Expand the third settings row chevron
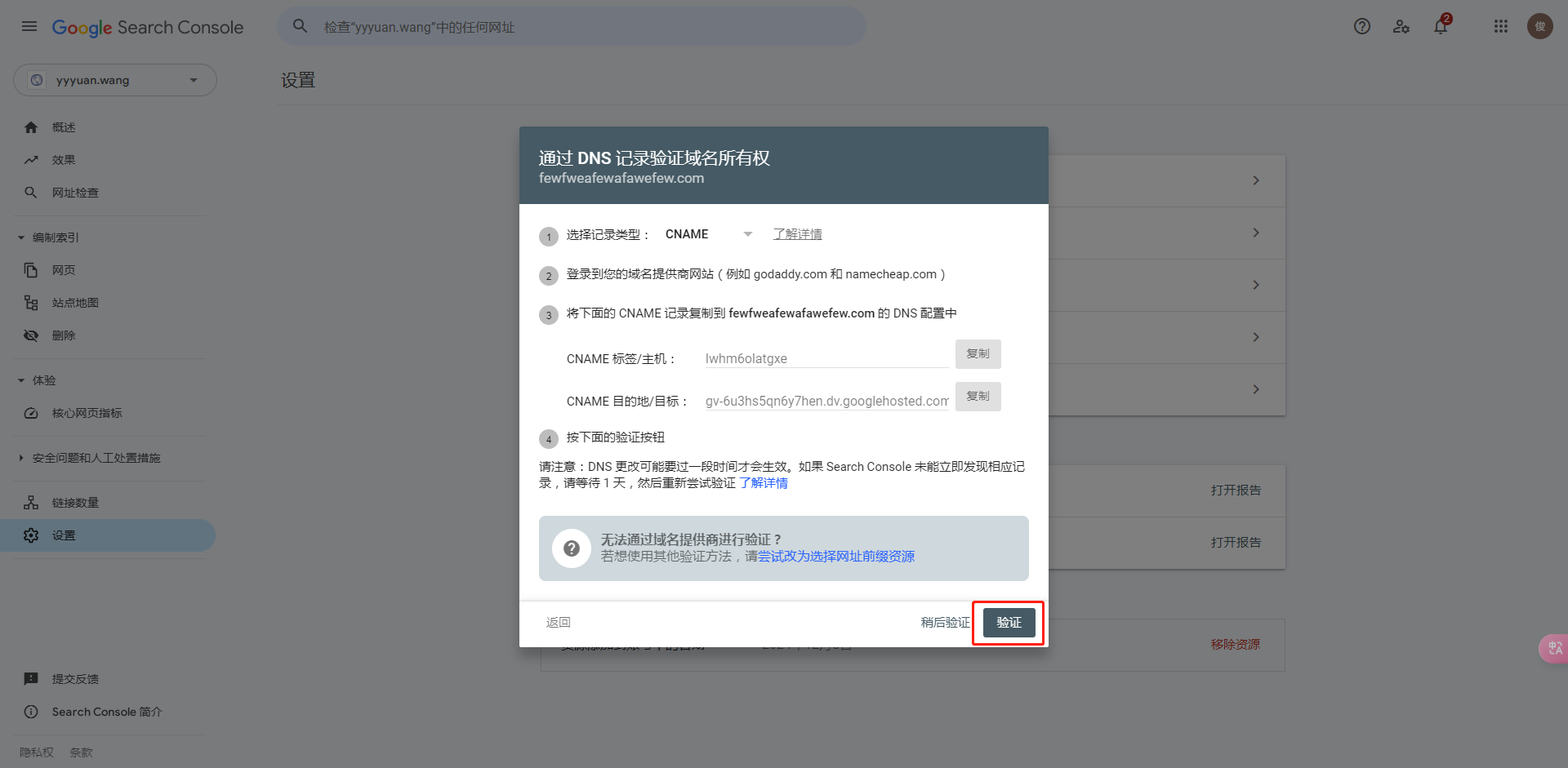This screenshot has height=768, width=1568. pyautogui.click(x=1256, y=285)
